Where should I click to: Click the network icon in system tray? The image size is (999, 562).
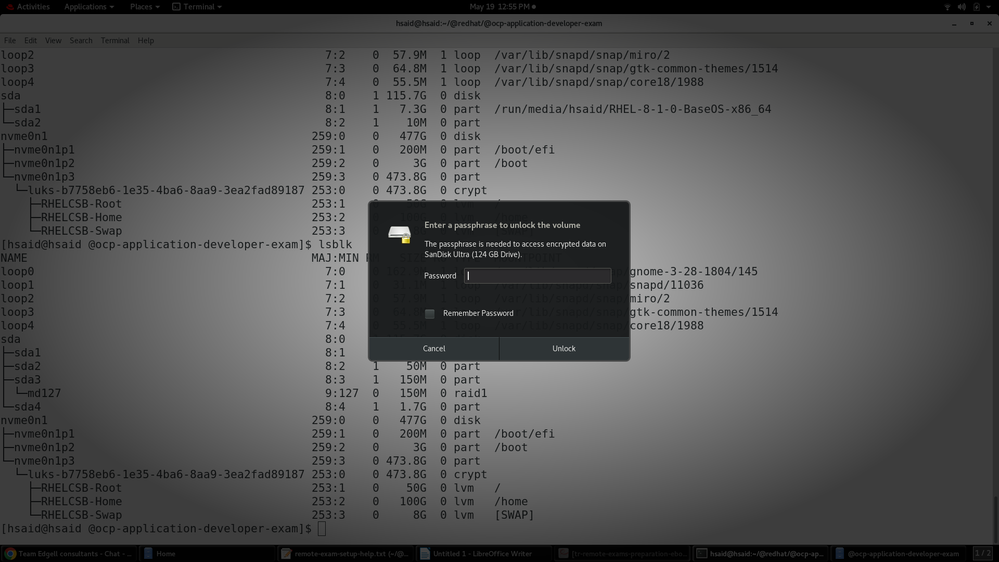point(947,7)
